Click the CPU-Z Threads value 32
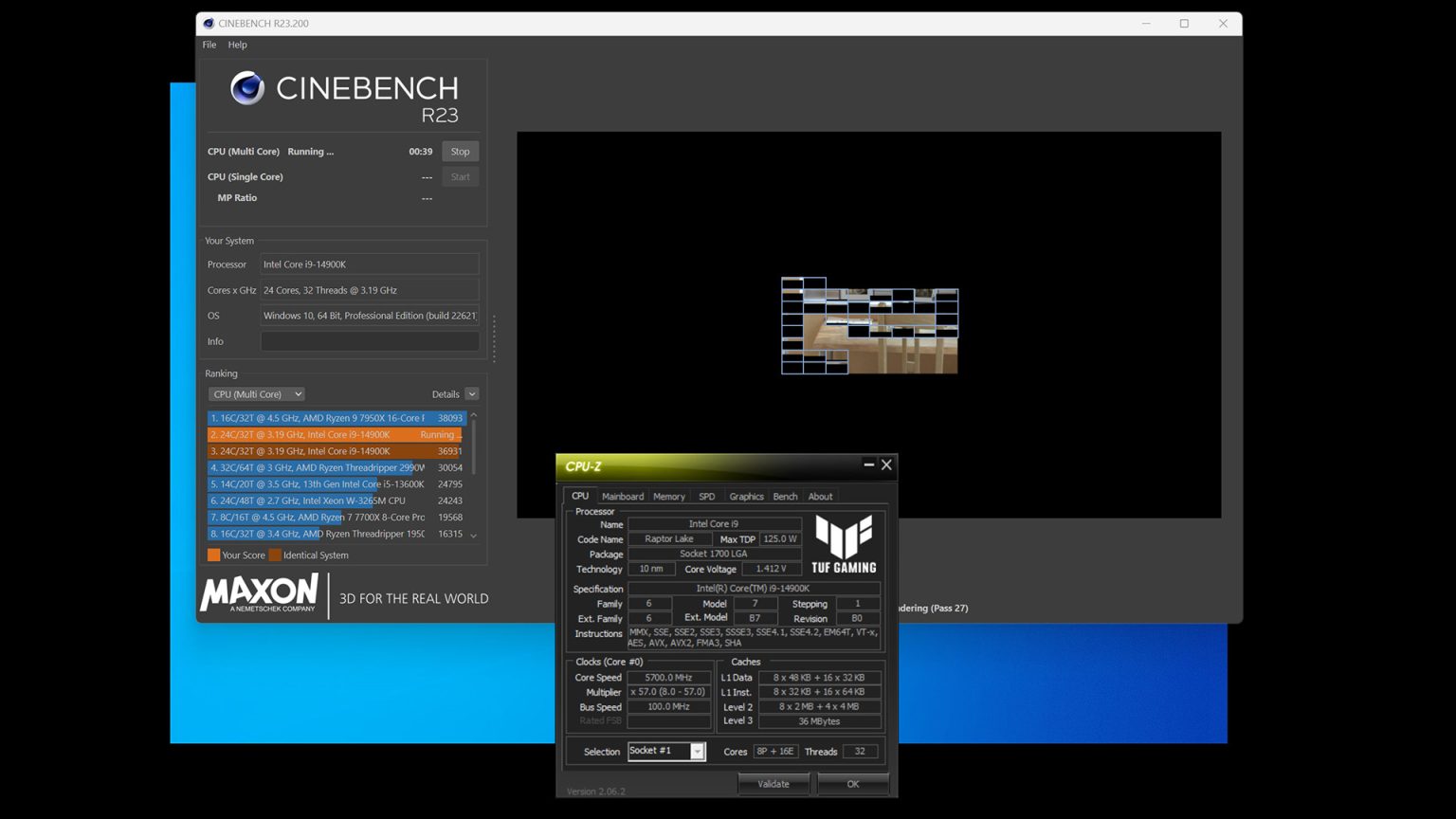 pos(860,752)
